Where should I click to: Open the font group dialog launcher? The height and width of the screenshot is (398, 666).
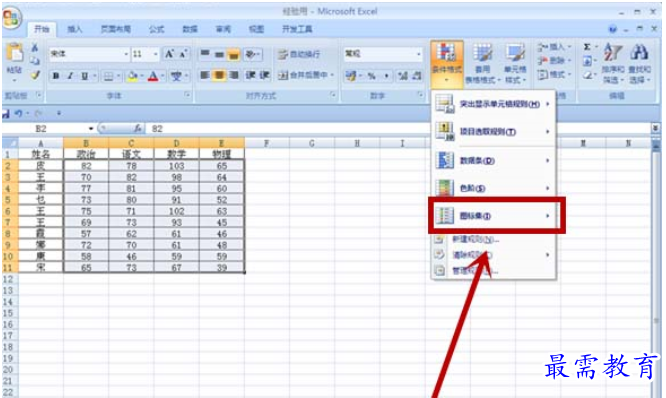point(186,95)
